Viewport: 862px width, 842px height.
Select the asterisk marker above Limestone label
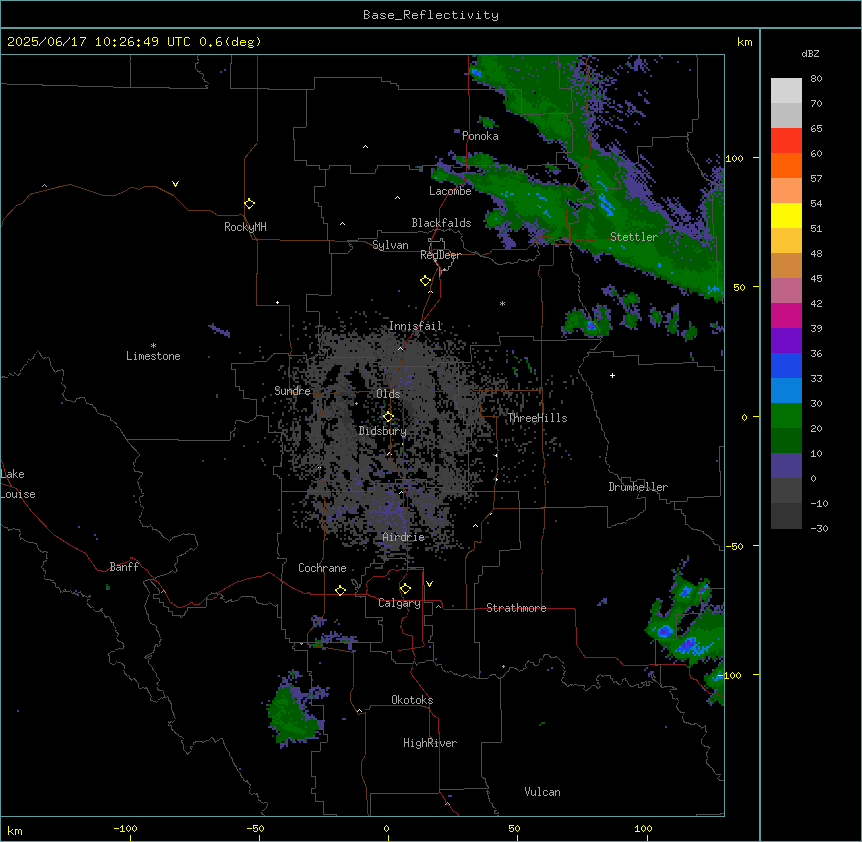[x=153, y=346]
